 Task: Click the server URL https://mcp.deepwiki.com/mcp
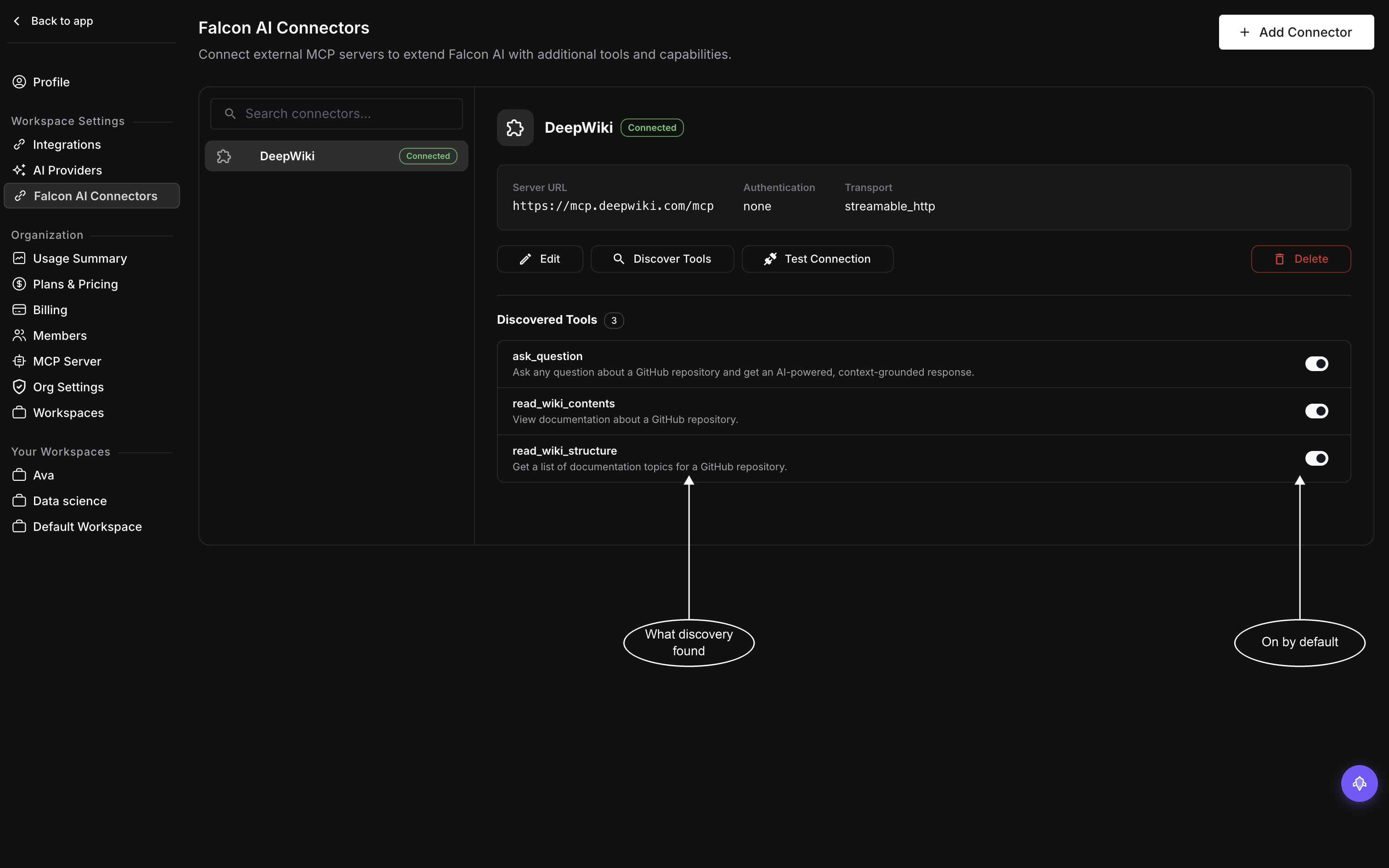click(613, 206)
